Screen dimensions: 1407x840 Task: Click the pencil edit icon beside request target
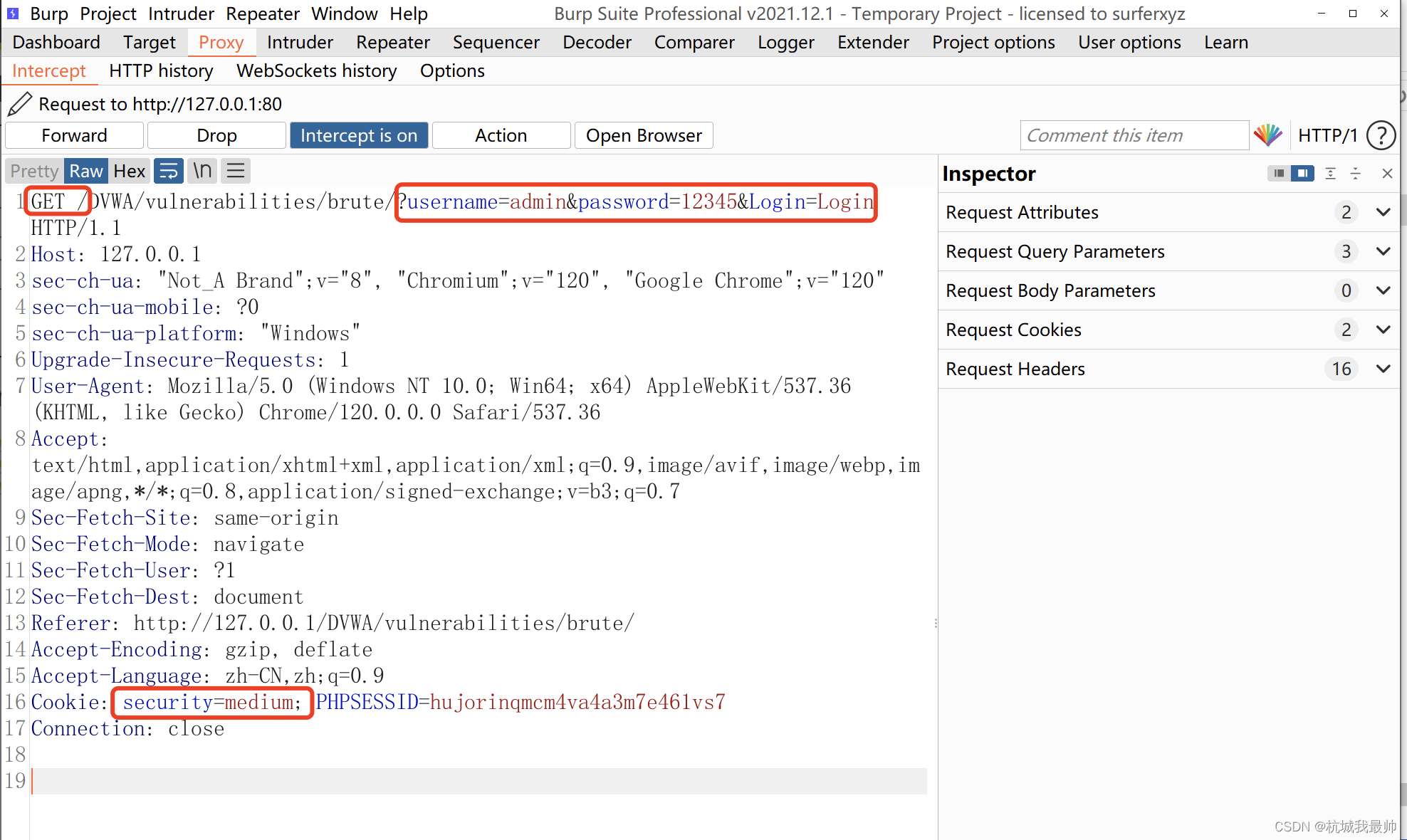tap(20, 104)
